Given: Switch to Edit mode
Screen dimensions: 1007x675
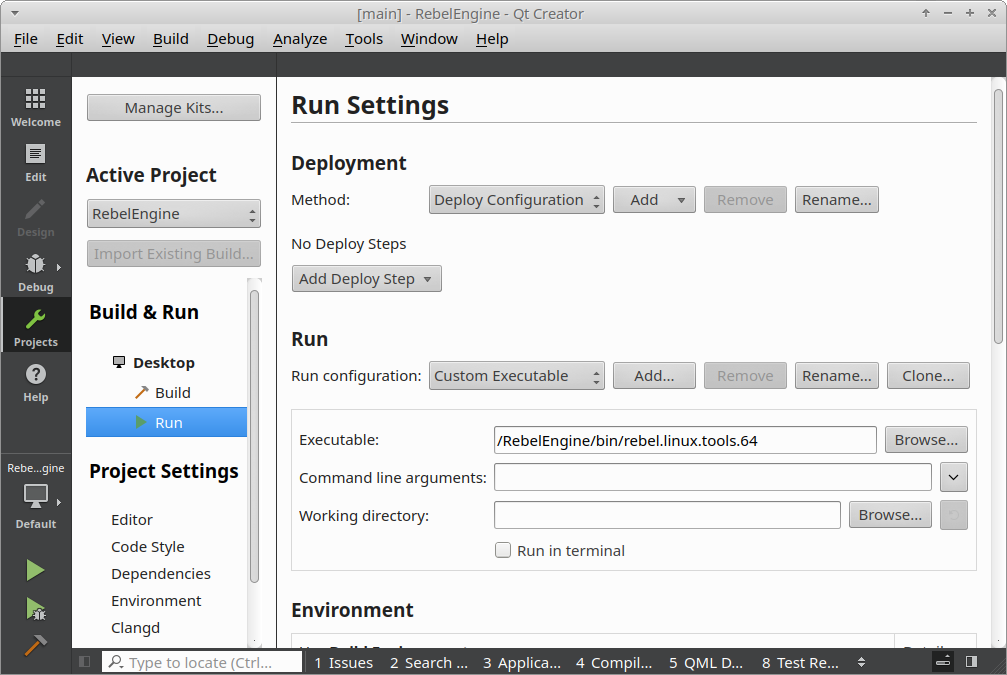Looking at the screenshot, I should pyautogui.click(x=35, y=162).
